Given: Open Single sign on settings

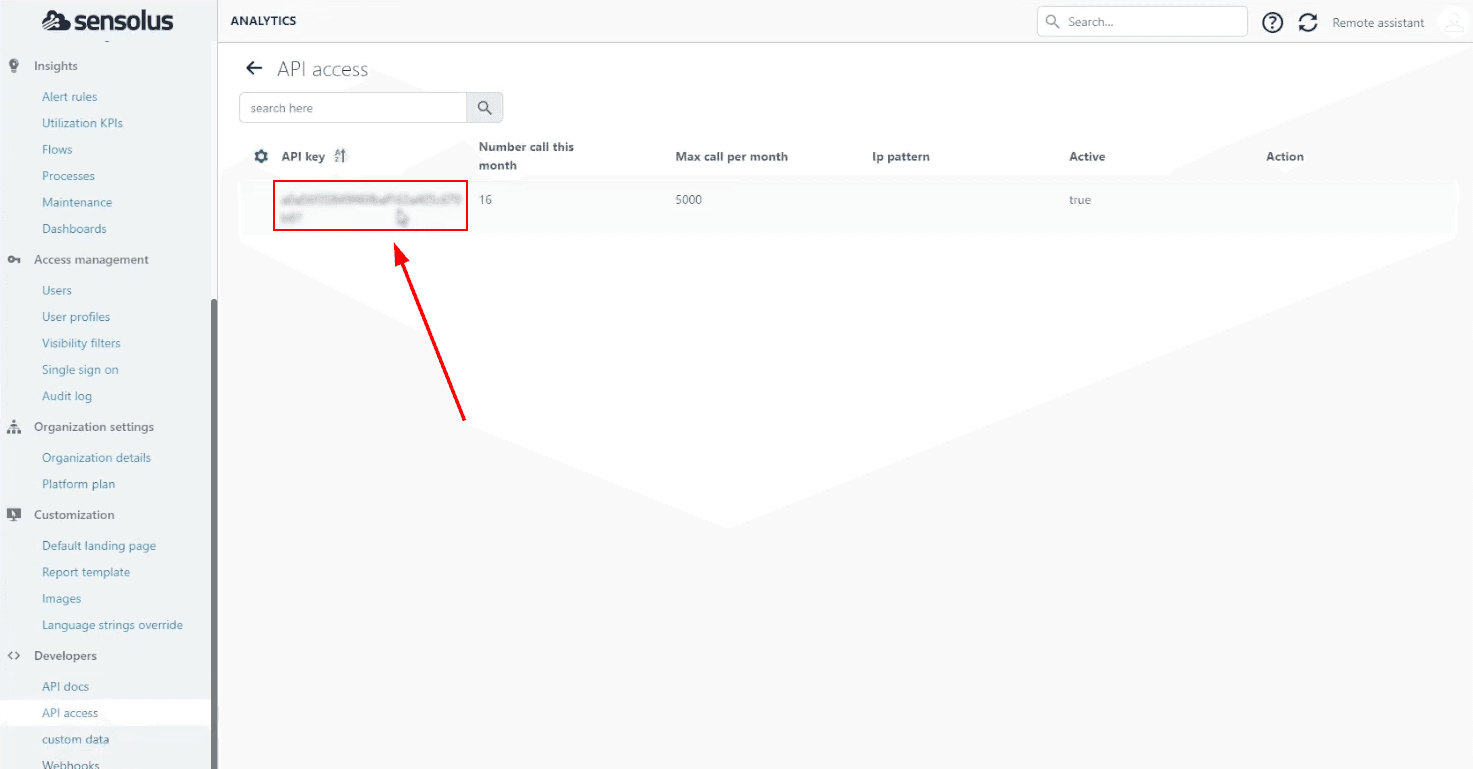Looking at the screenshot, I should click(80, 370).
